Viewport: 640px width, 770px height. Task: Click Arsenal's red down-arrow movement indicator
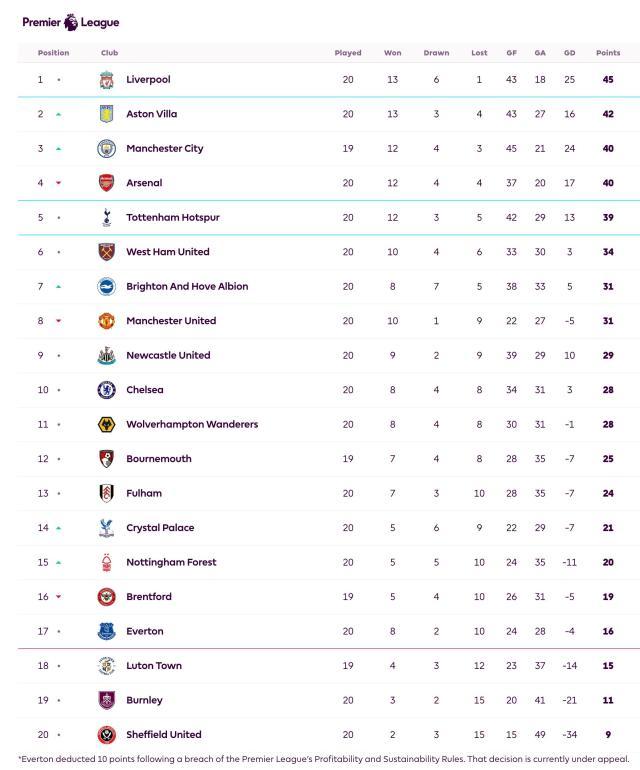pyautogui.click(x=58, y=184)
